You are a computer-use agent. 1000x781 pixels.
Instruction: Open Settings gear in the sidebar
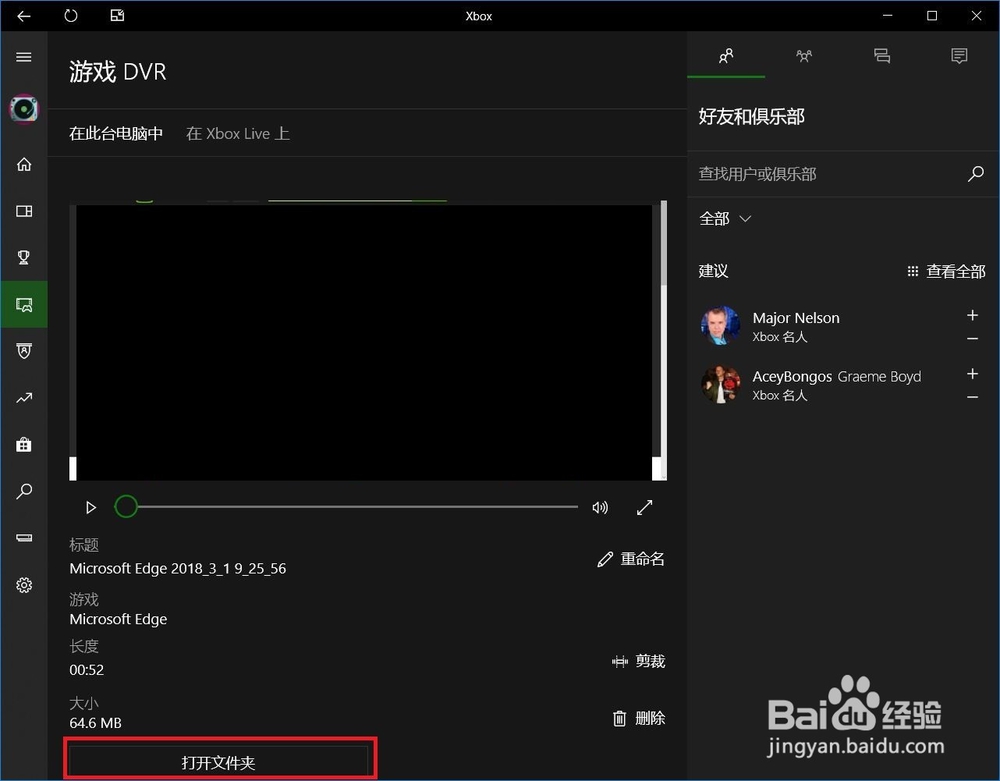pyautogui.click(x=24, y=585)
